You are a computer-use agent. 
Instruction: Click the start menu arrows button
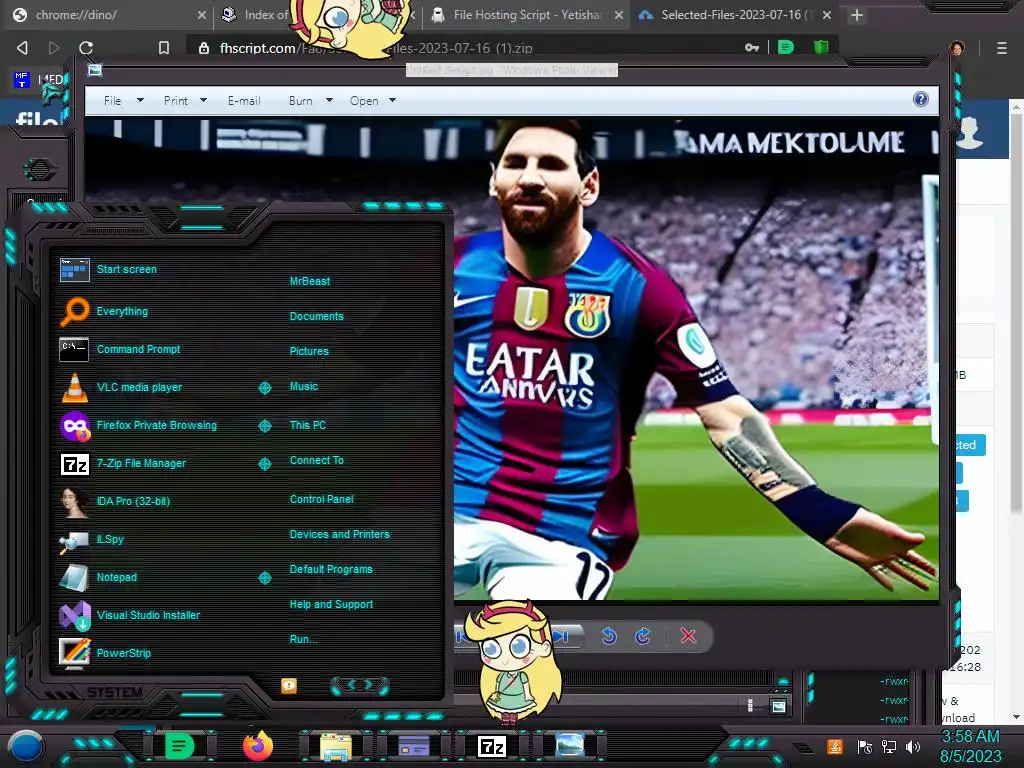360,685
